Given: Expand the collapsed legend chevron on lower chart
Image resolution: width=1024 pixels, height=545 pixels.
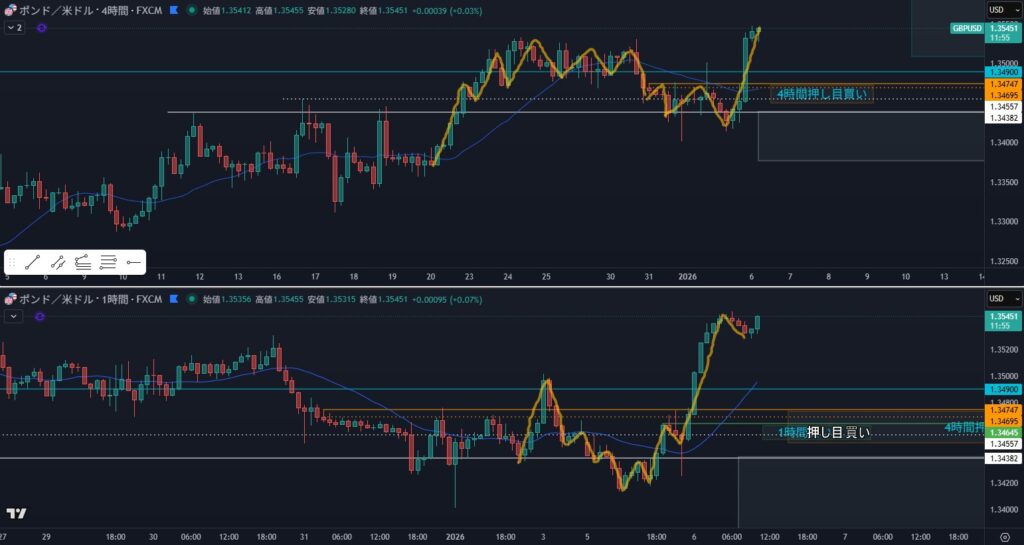Looking at the screenshot, I should 14,316.
